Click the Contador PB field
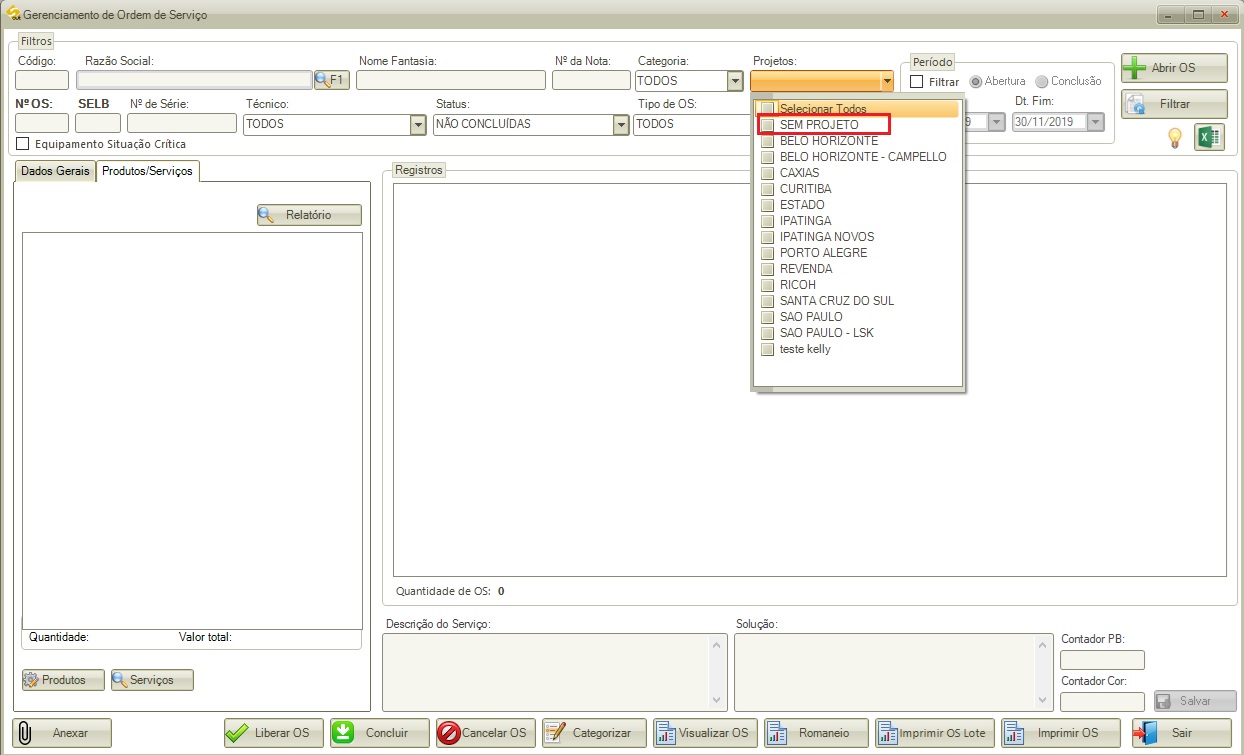 1102,660
